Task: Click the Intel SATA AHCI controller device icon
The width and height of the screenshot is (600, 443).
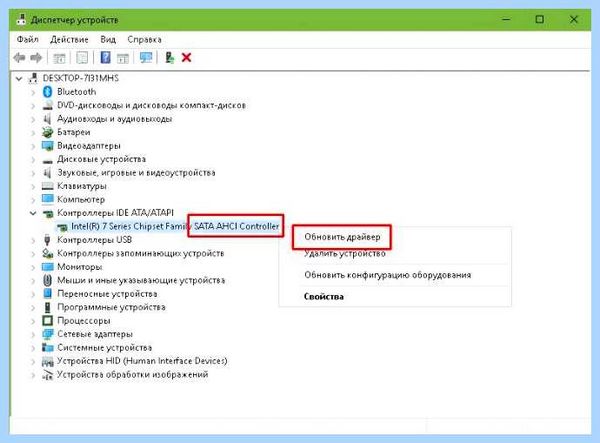Action: click(62, 227)
